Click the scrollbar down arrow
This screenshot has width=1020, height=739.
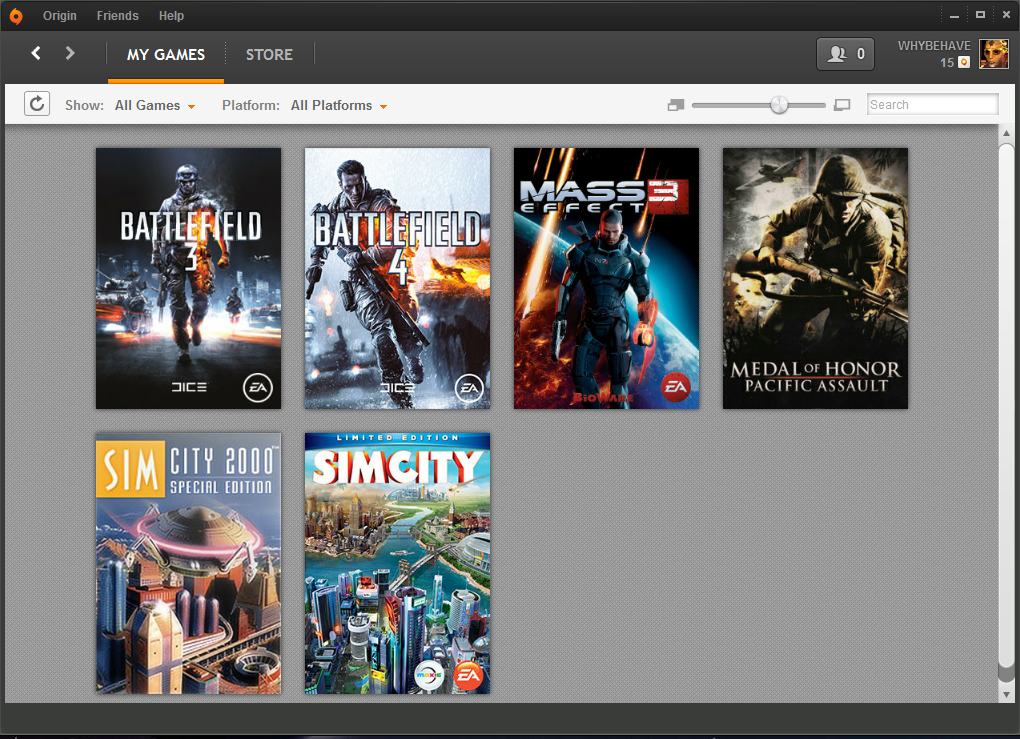(x=1006, y=694)
